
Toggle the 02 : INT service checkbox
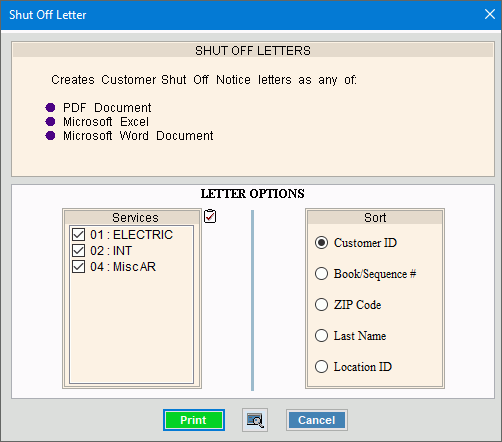pos(79,250)
